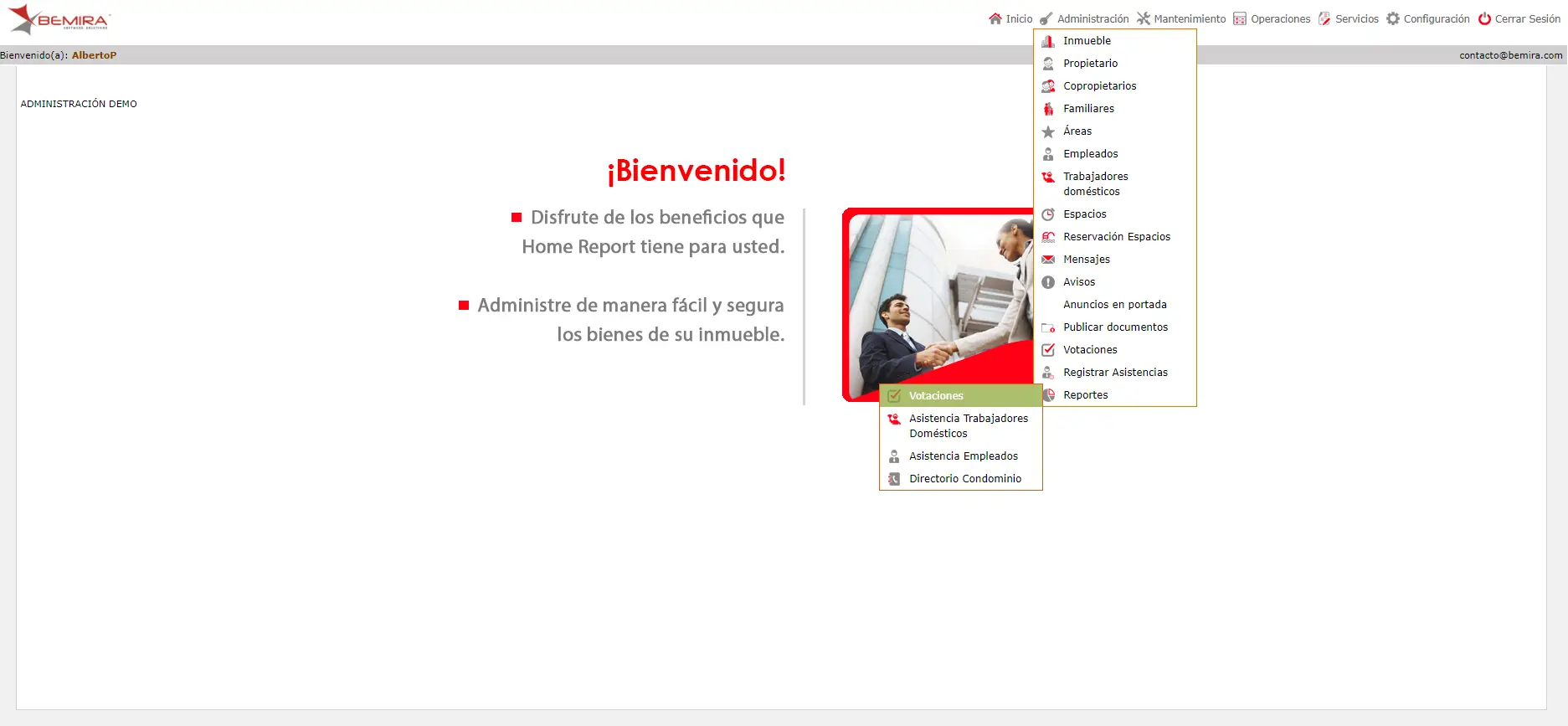Click Asistencia Trabajadores Domésticos icon in submenu

coord(894,419)
